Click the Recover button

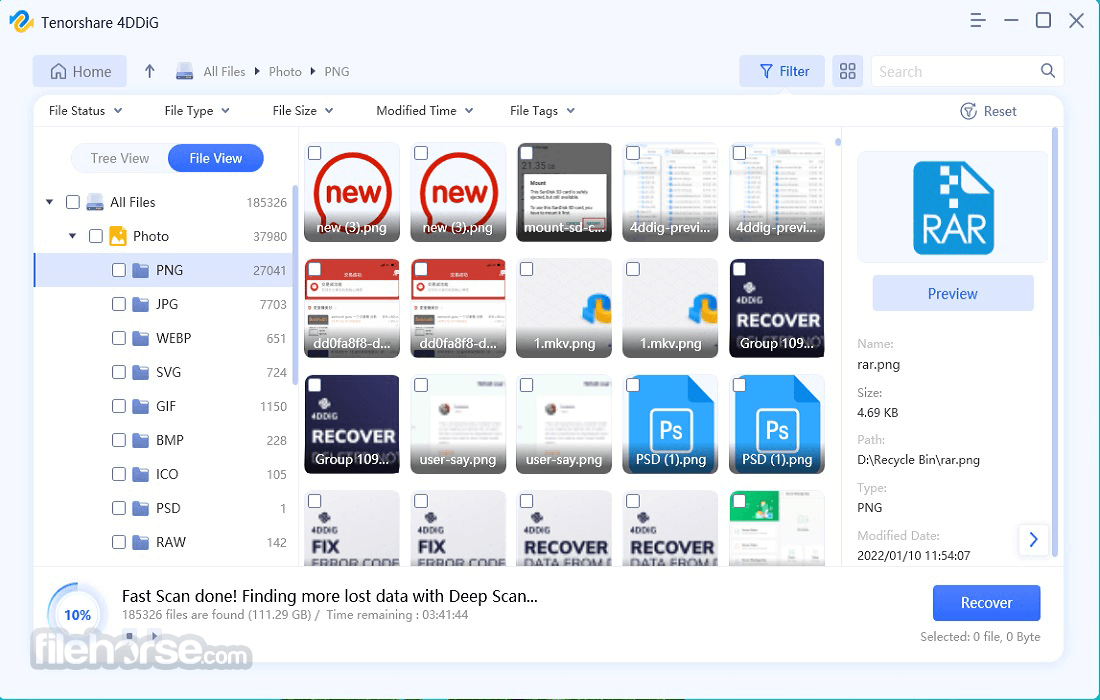click(986, 603)
